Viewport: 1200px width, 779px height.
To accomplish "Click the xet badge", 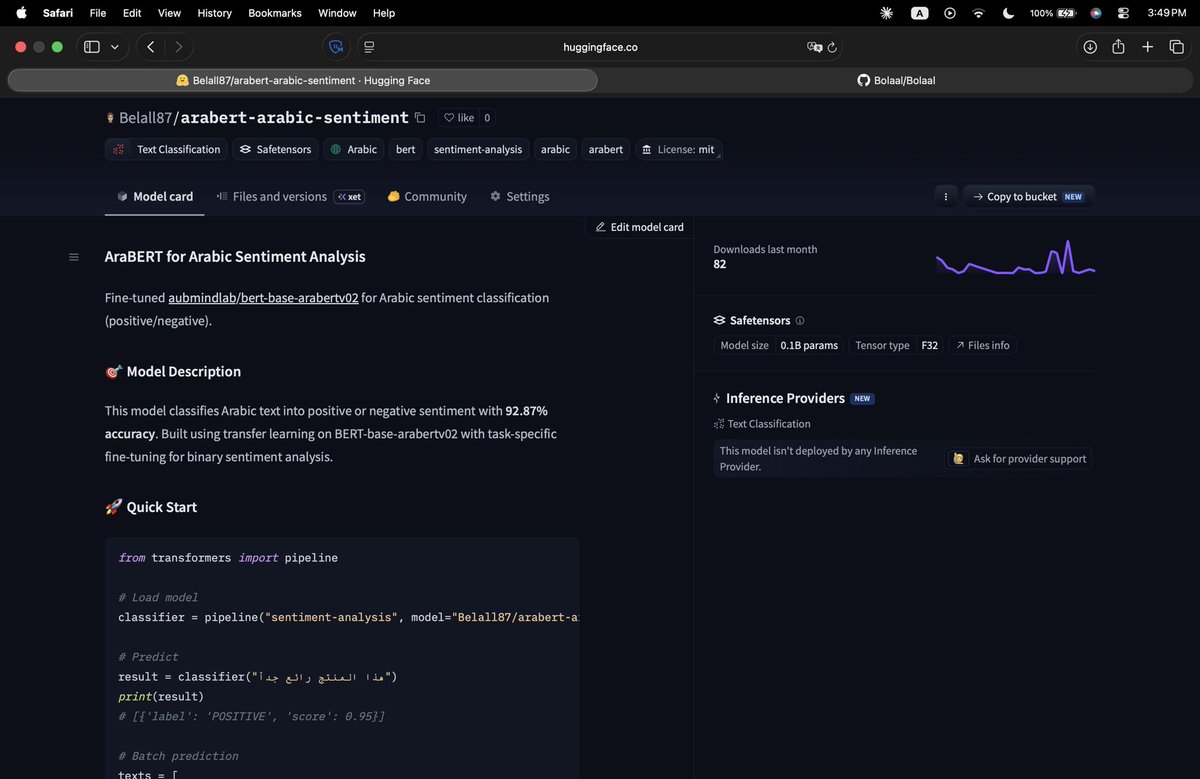I will [350, 197].
